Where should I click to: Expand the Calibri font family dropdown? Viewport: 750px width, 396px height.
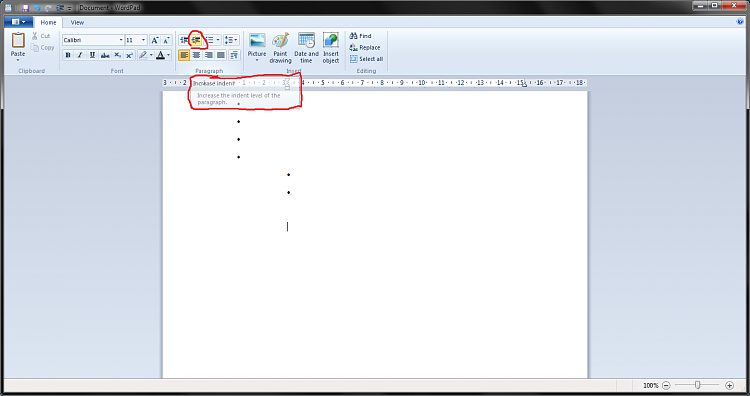[121, 40]
